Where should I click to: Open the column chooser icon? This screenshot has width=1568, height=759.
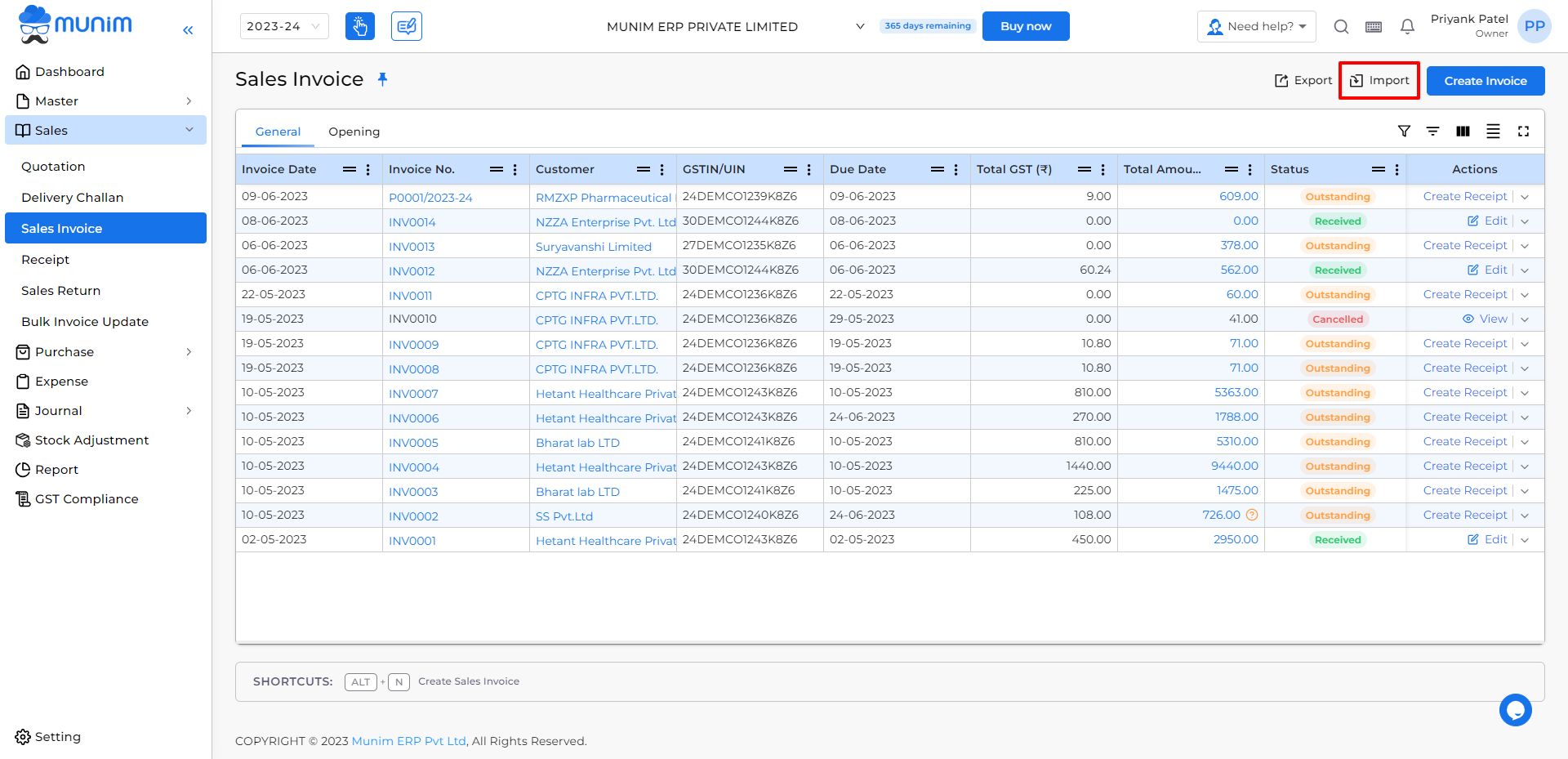click(x=1463, y=131)
